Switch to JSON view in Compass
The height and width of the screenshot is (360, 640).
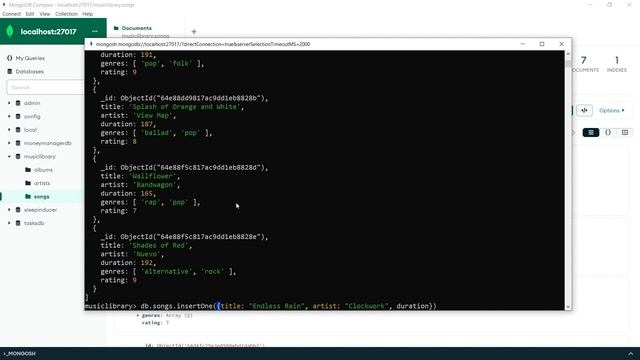click(x=608, y=132)
